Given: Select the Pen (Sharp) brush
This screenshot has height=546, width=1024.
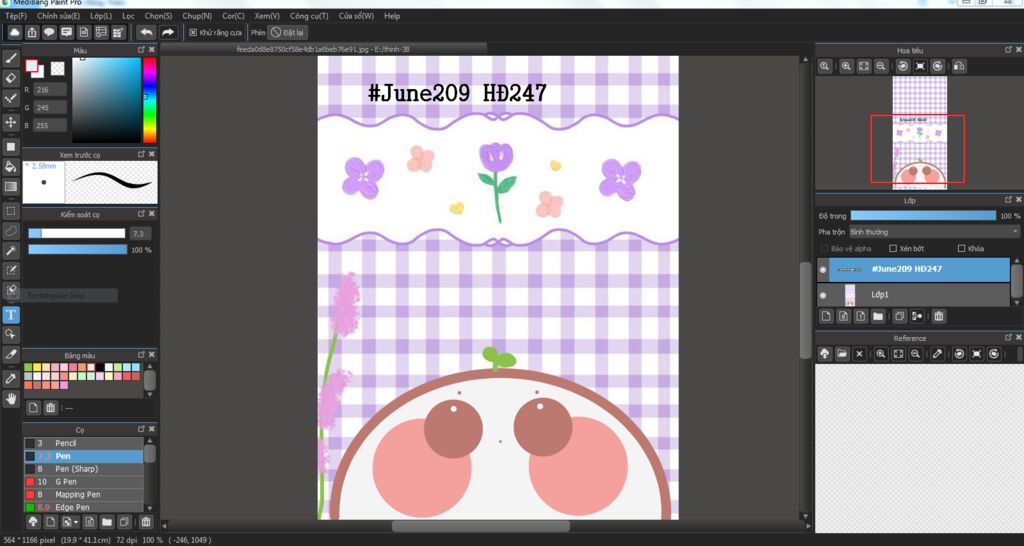Looking at the screenshot, I should coord(84,469).
